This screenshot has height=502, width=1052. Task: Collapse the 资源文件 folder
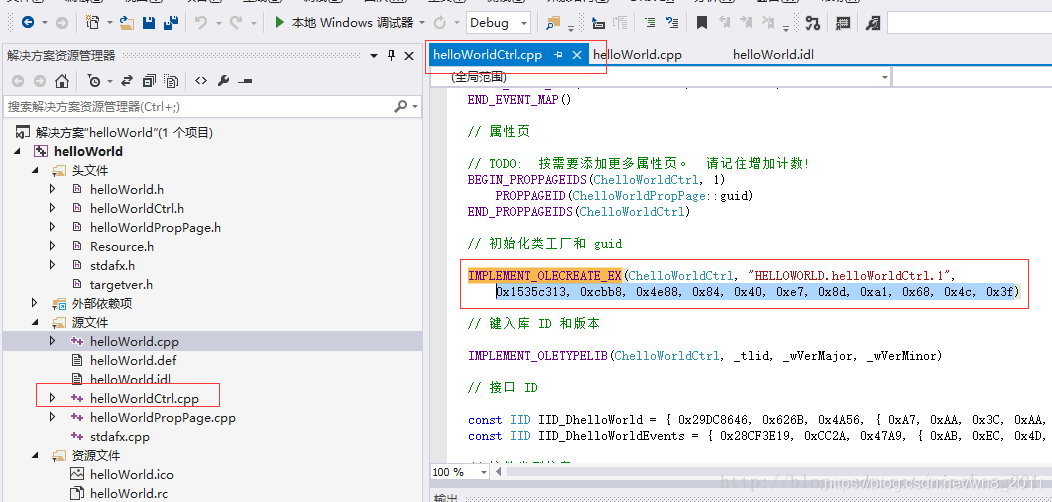click(x=35, y=455)
